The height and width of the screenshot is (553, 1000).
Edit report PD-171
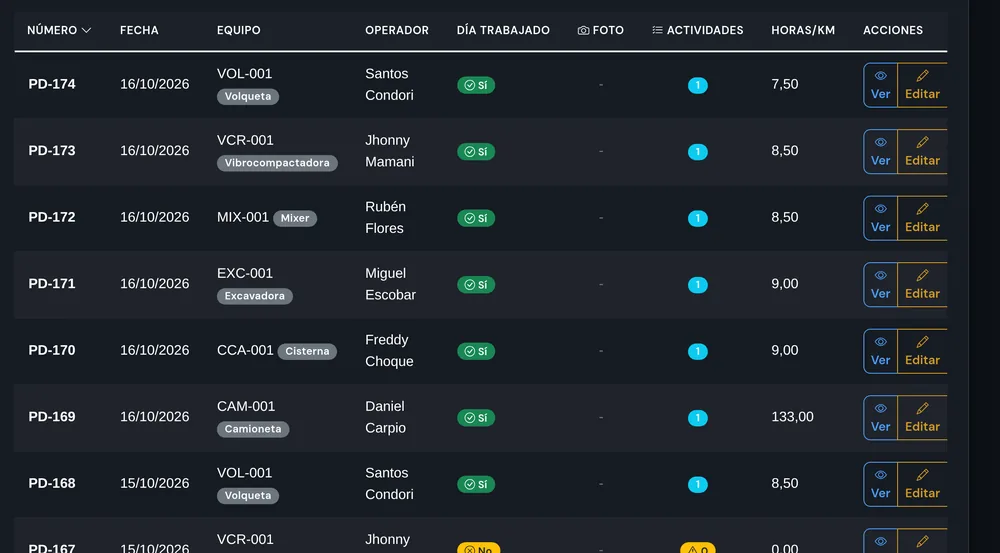(x=922, y=284)
